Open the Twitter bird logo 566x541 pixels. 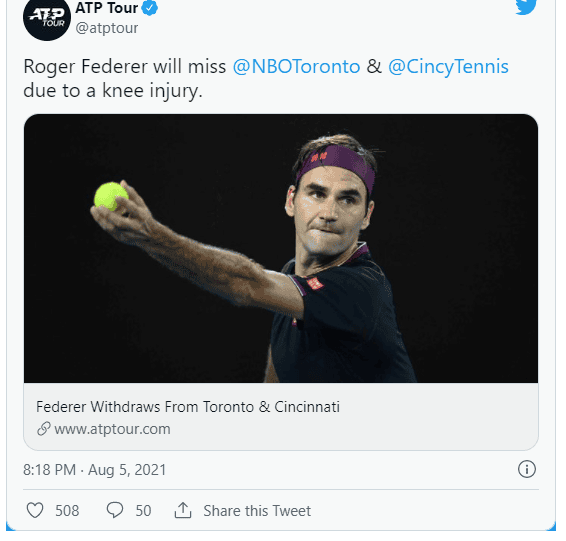click(x=526, y=7)
